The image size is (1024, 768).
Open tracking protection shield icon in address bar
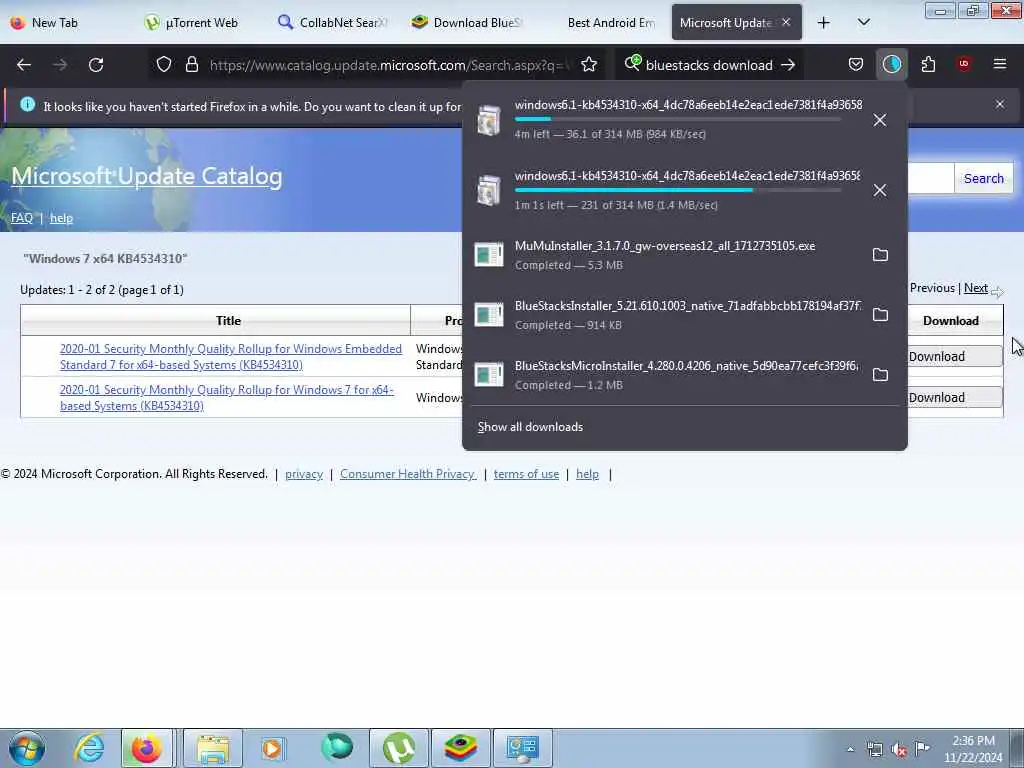164,65
